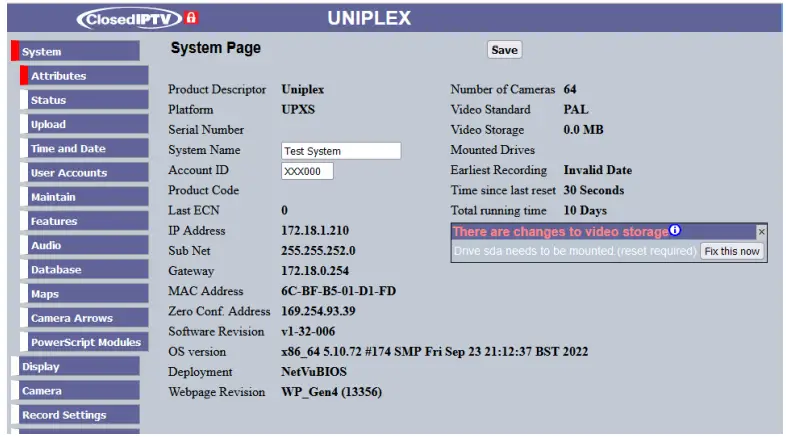Open the Maps page
Viewport: 786px width, 437px height.
[x=84, y=294]
